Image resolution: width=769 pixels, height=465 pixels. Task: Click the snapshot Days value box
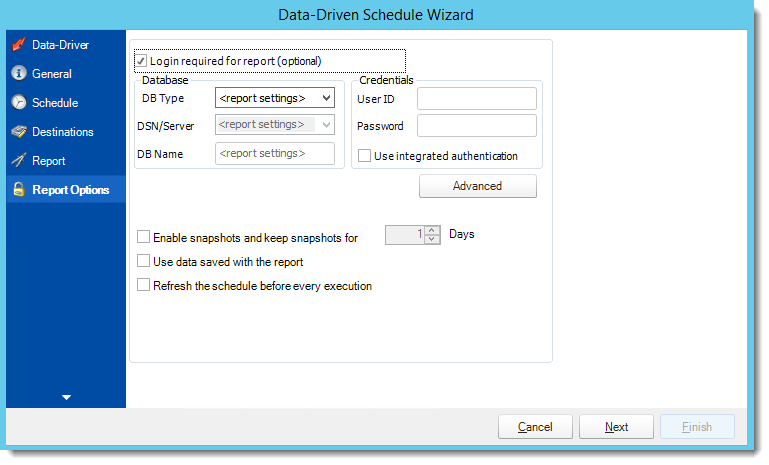[405, 235]
